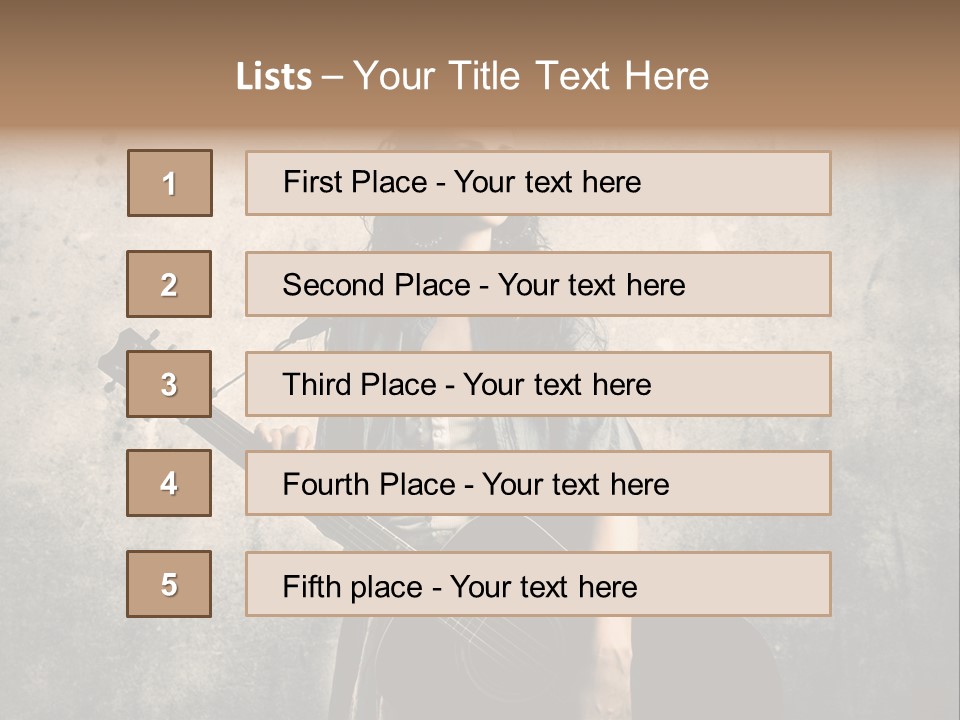Click the 'Second Place - Your text here' box

(538, 284)
